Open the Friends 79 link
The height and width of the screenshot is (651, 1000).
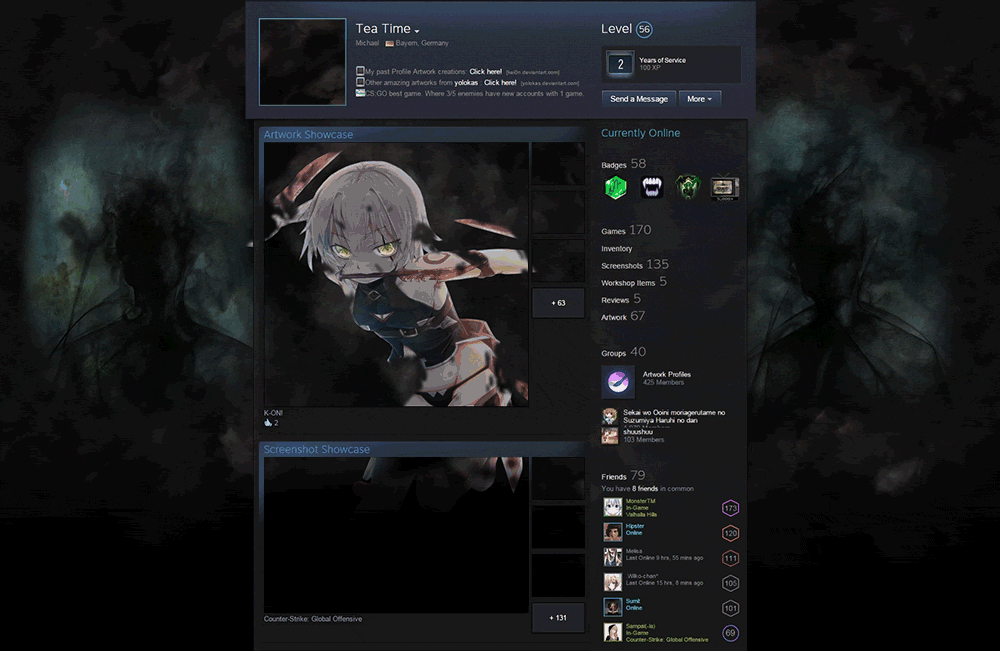click(x=623, y=476)
